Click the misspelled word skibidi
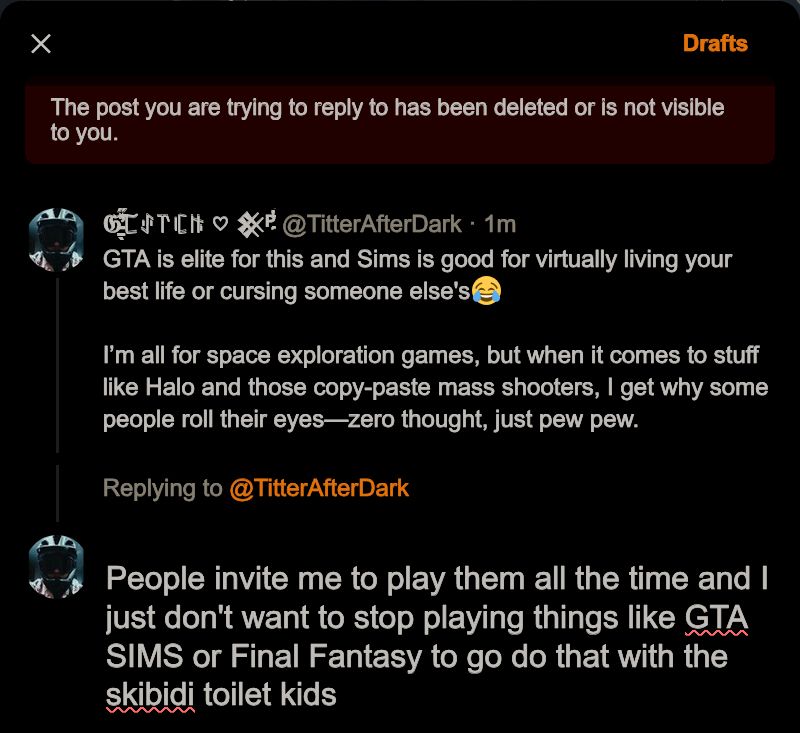800x733 pixels. coord(150,694)
